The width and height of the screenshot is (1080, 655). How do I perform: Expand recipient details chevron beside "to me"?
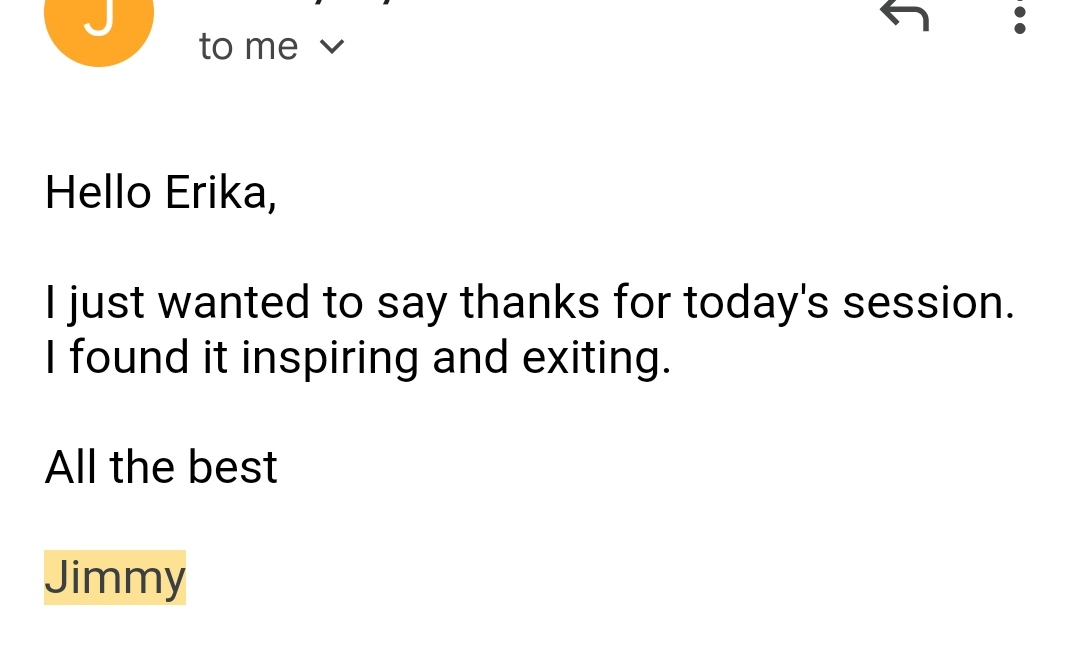coord(332,47)
